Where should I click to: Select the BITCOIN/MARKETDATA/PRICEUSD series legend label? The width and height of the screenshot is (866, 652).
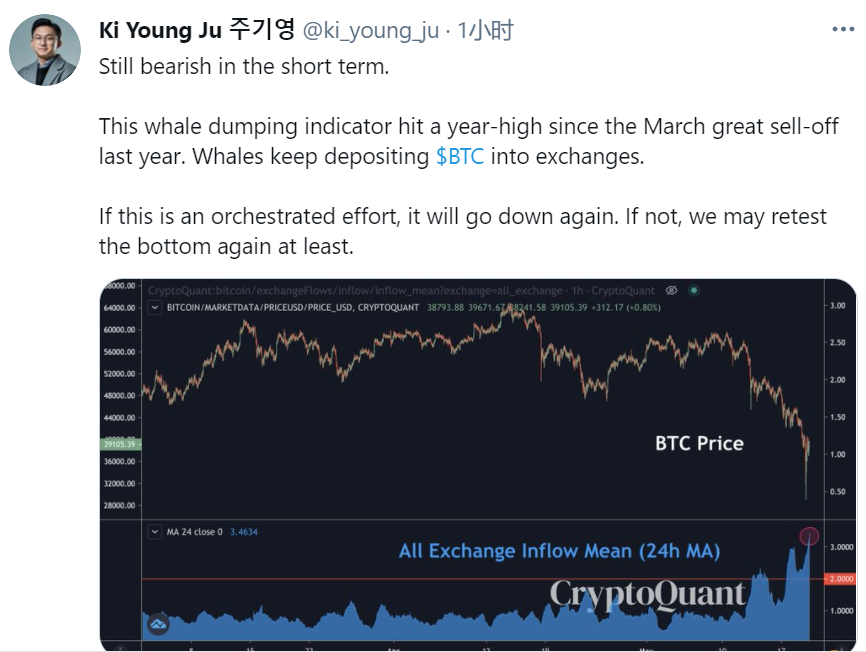click(293, 308)
